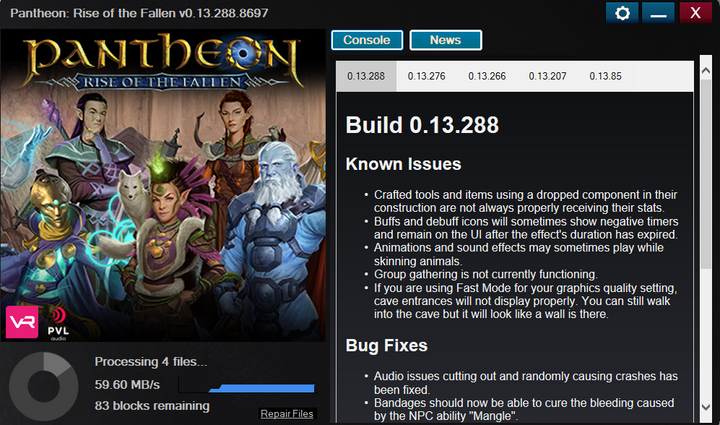Click the scrollbar up arrow

[706, 71]
